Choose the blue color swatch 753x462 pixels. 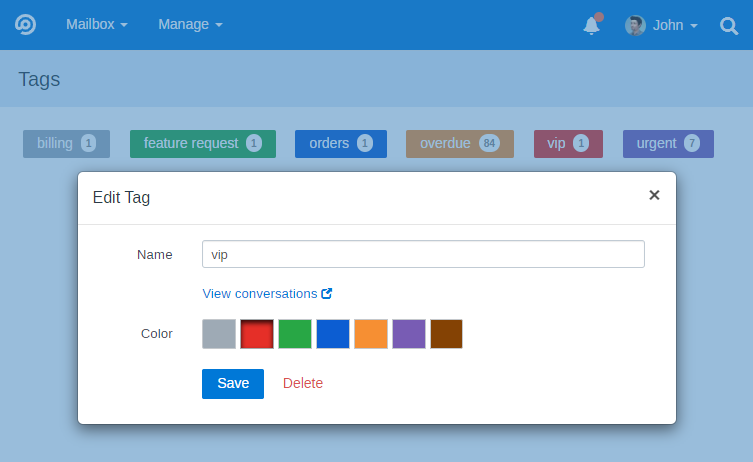[333, 334]
